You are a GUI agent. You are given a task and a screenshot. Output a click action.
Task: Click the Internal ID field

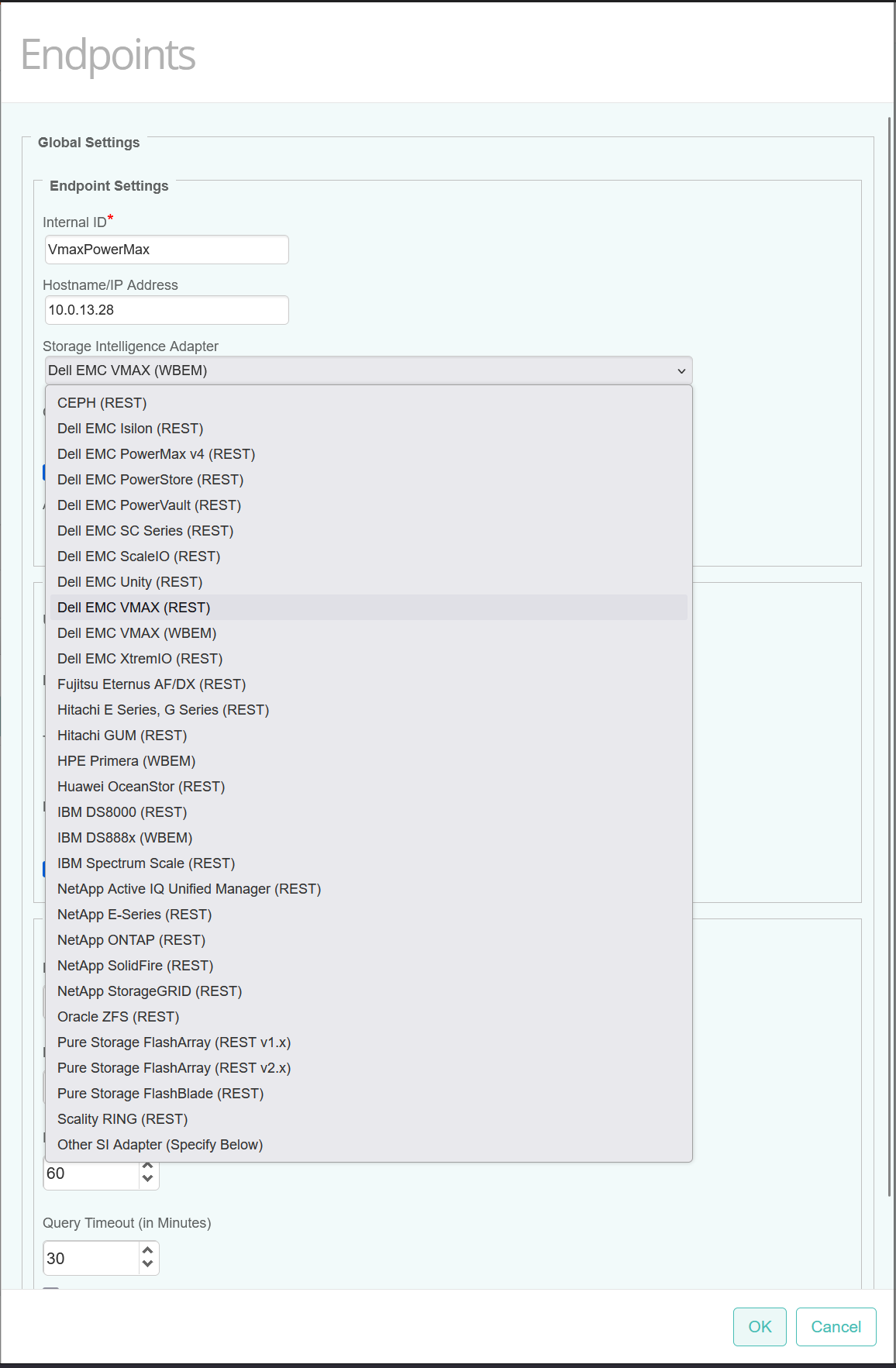[x=167, y=250]
